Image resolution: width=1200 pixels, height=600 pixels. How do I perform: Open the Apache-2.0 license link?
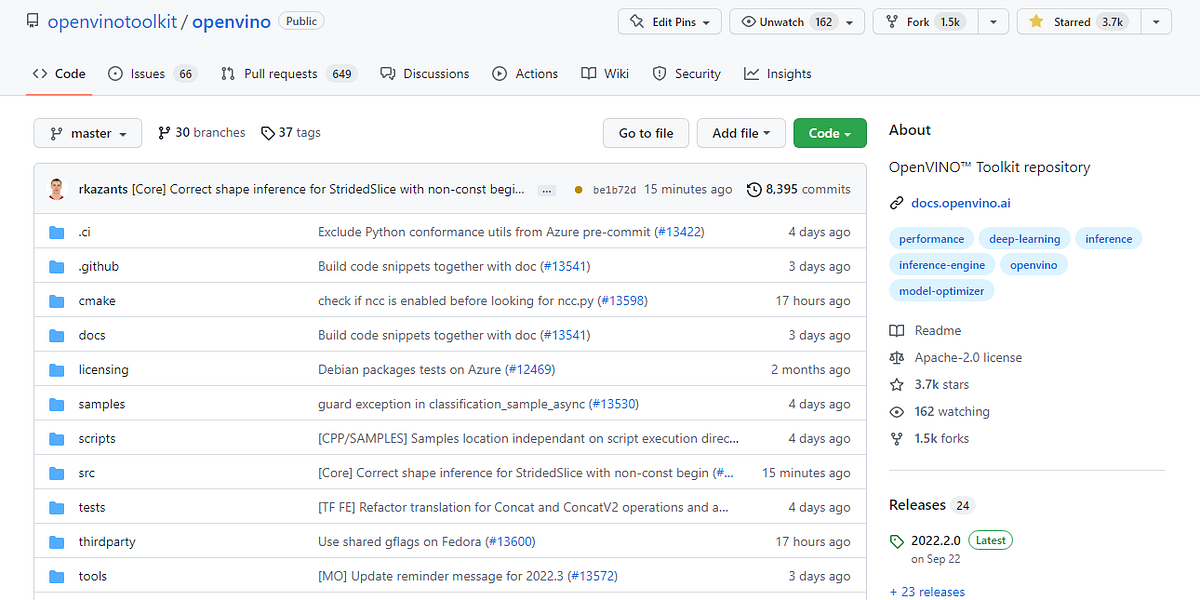tap(968, 358)
